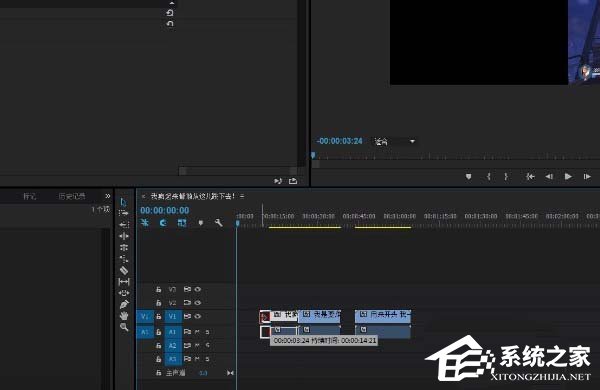The image size is (600, 390).
Task: Add a marker in the timeline header
Action: pyautogui.click(x=201, y=222)
